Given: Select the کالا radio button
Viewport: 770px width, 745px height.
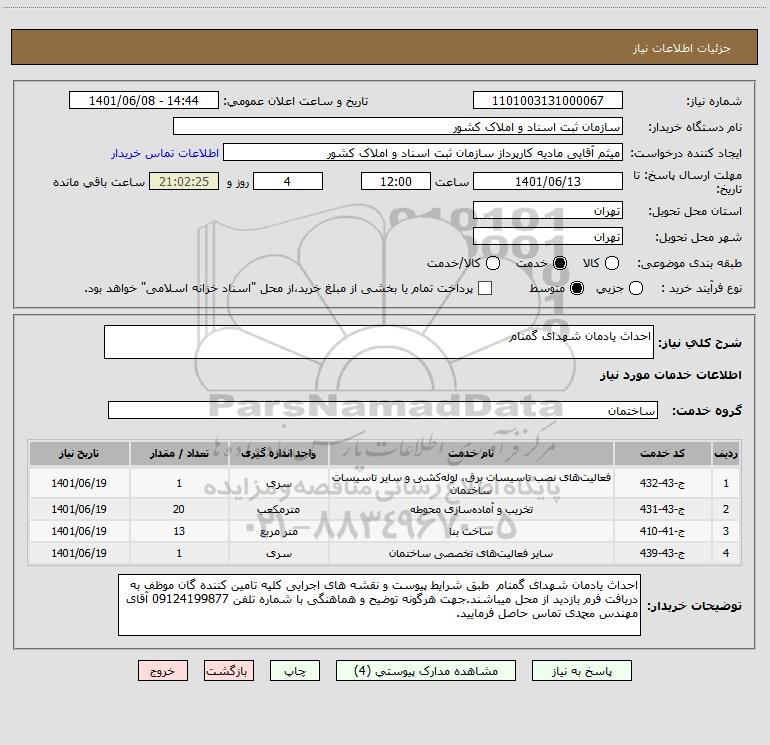Looking at the screenshot, I should pyautogui.click(x=611, y=263).
